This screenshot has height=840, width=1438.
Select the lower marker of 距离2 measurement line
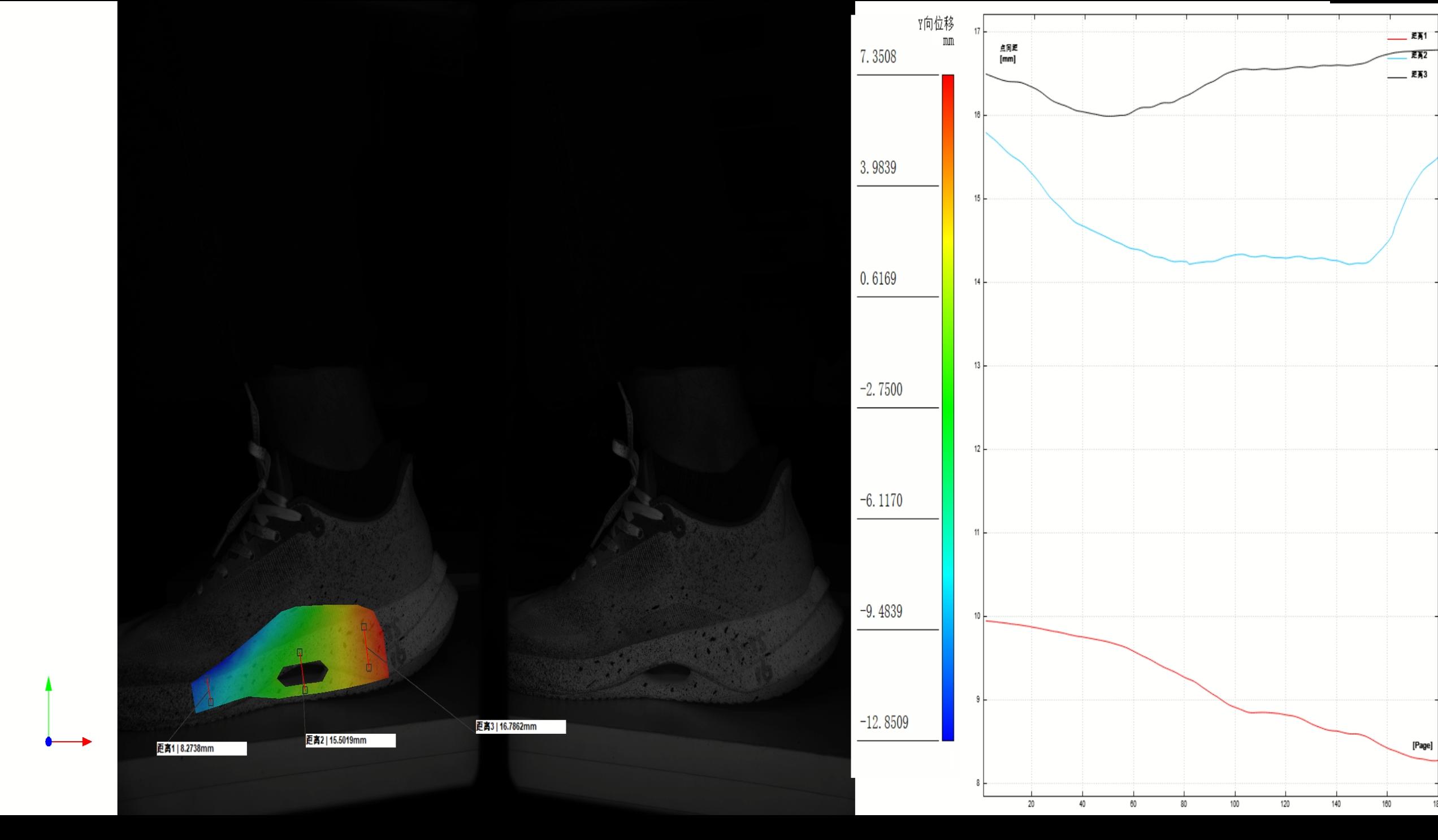pyautogui.click(x=305, y=691)
